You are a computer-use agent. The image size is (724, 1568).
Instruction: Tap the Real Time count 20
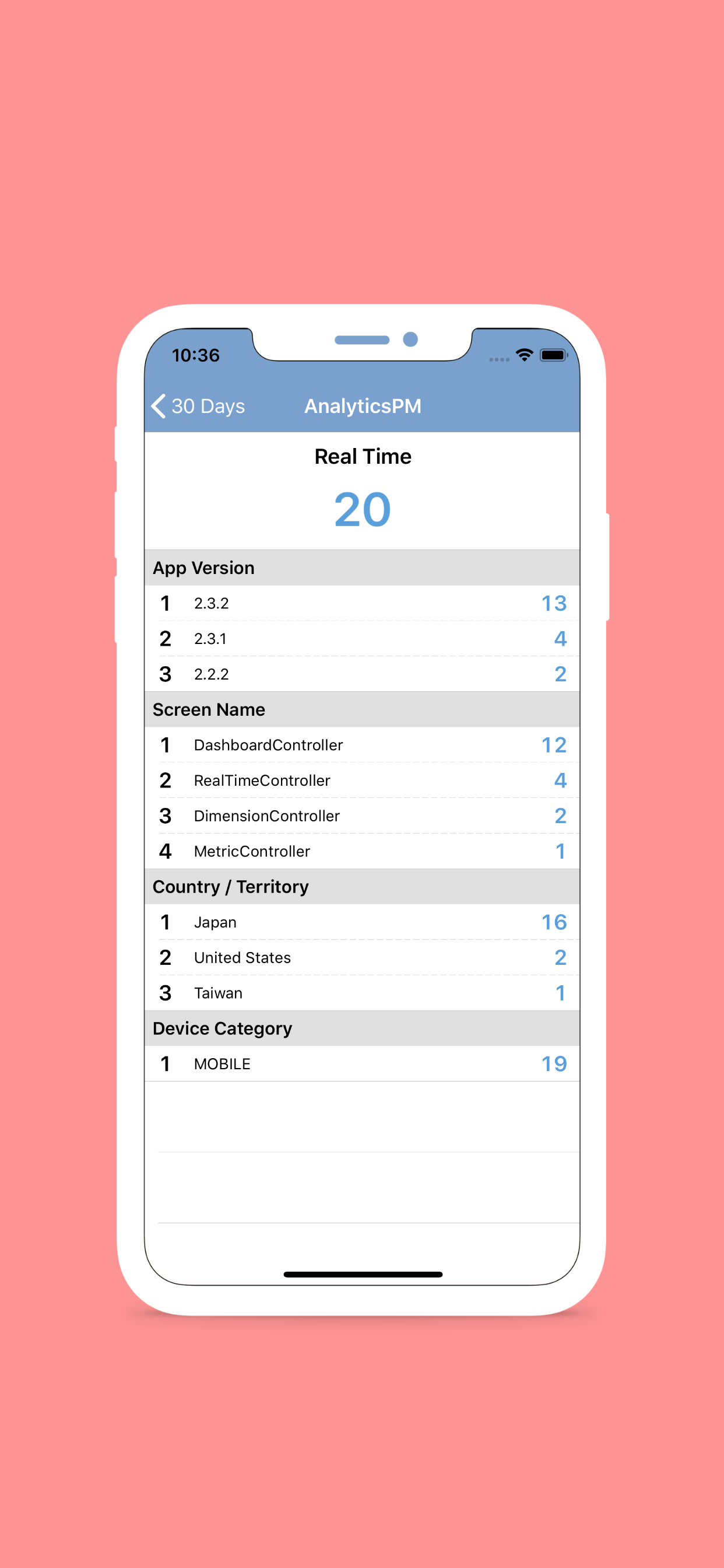pos(362,509)
